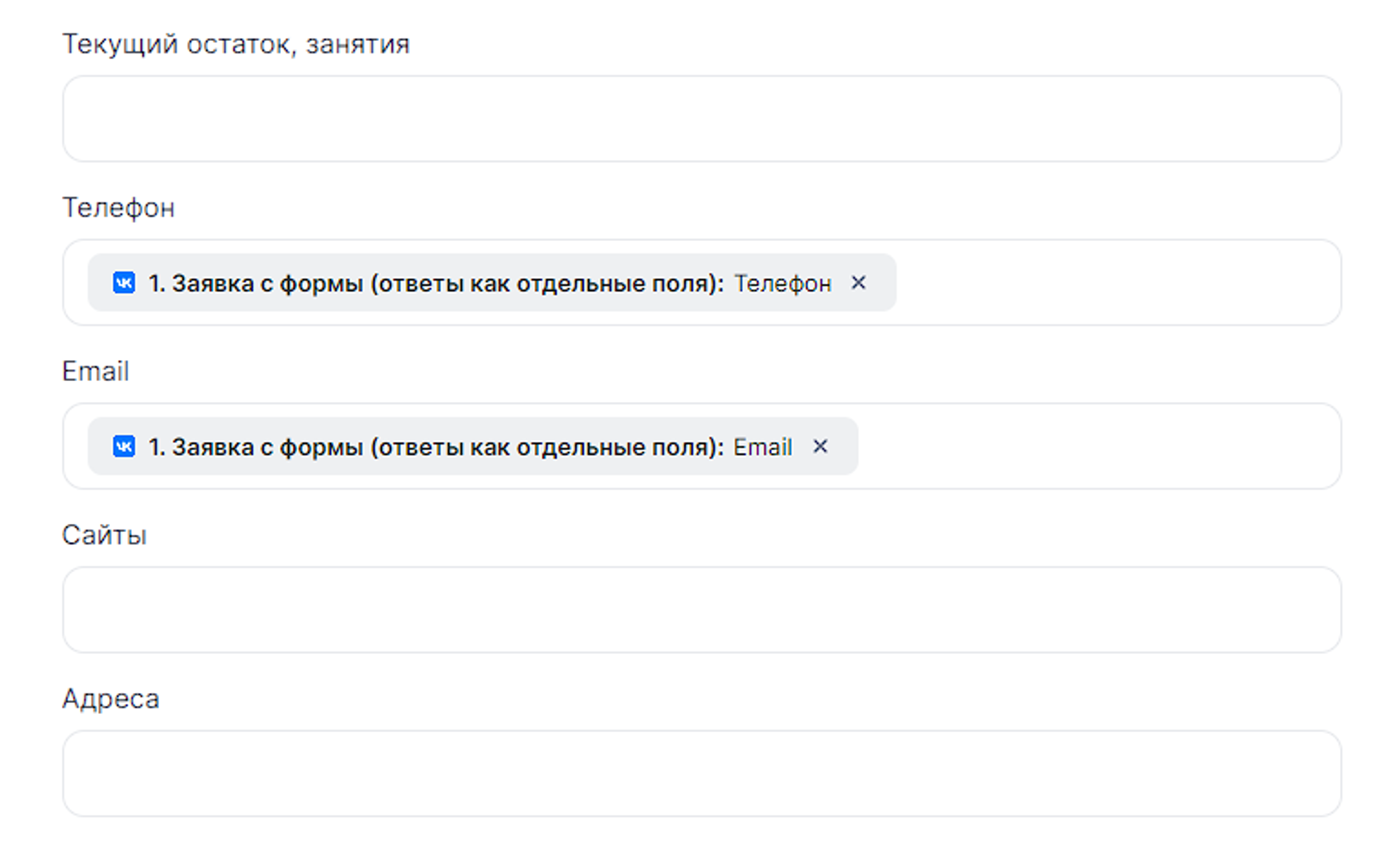Image resolution: width=1400 pixels, height=844 pixels.
Task: Click the Сайты field label
Action: point(104,535)
